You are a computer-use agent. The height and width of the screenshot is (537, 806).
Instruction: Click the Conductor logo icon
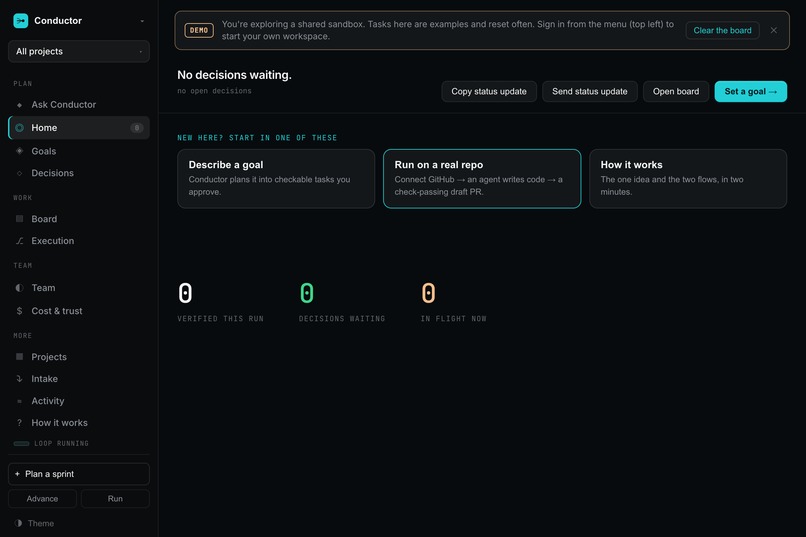(x=21, y=21)
